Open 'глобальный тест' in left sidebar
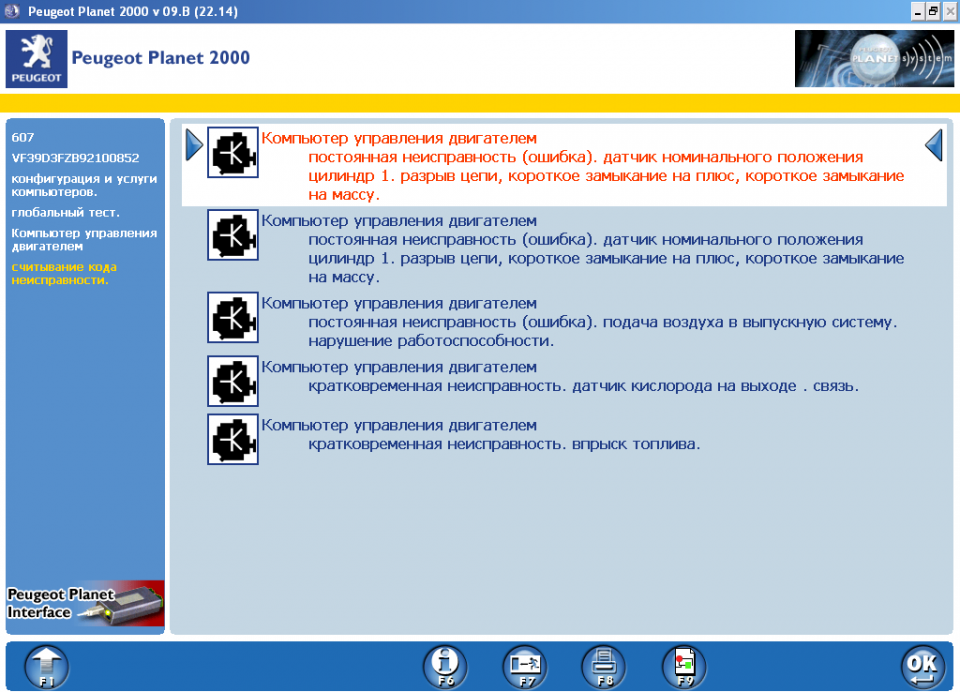Screen dimensions: 960x692 point(65,212)
